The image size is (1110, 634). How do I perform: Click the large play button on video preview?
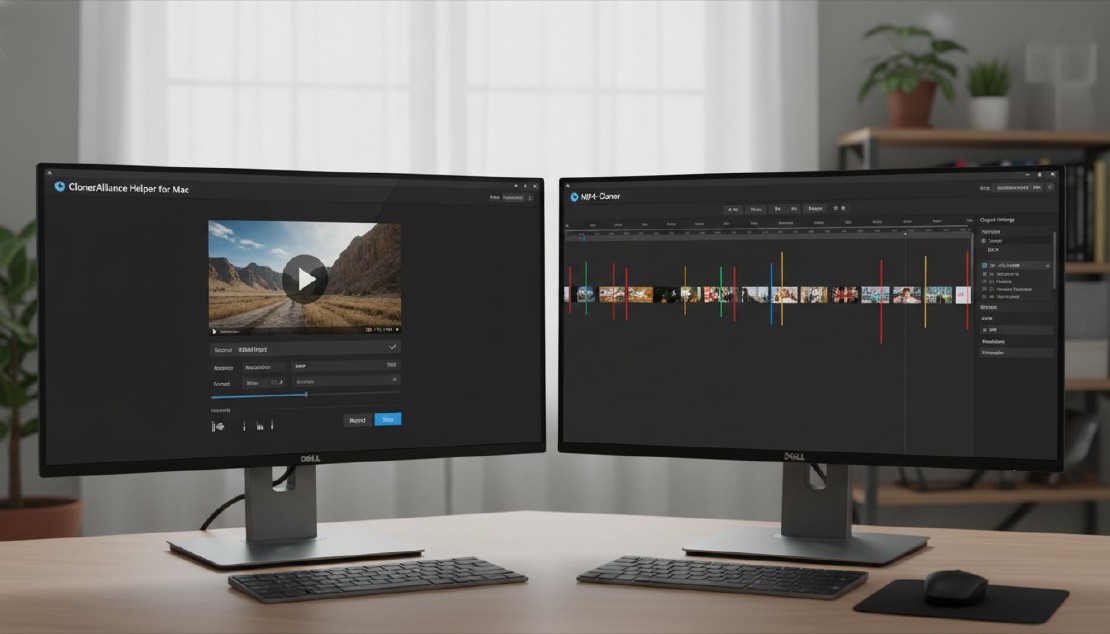pos(304,278)
